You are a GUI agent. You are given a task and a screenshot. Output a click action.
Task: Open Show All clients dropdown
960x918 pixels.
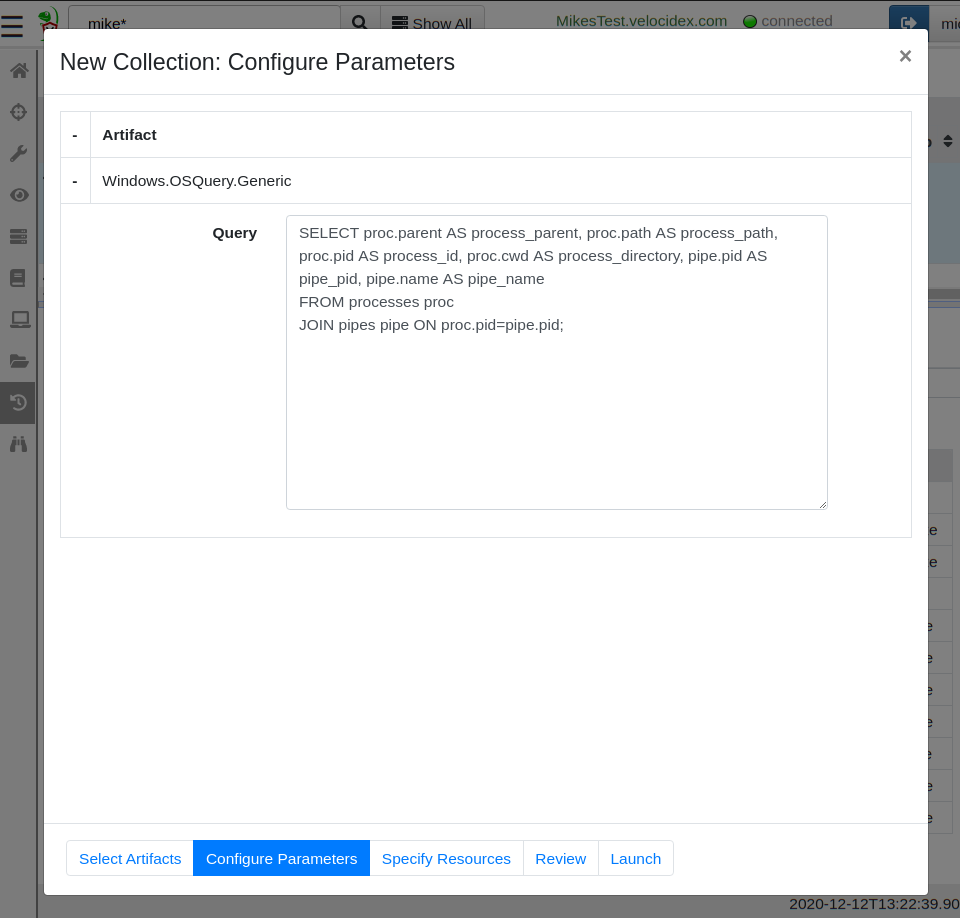tap(432, 23)
